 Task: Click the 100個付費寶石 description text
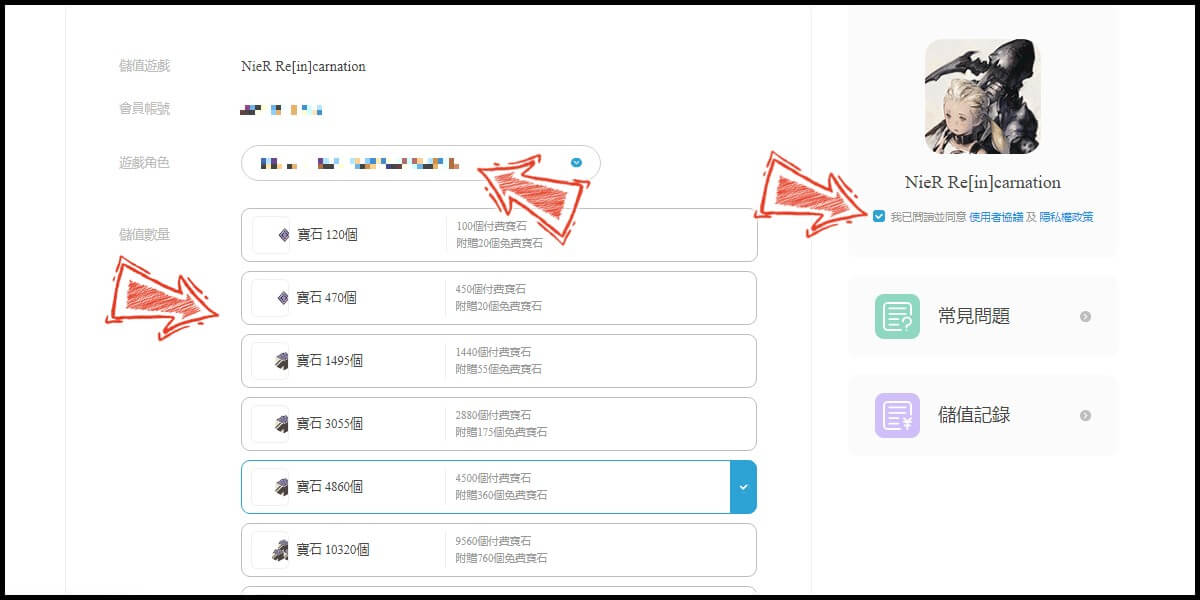click(491, 226)
